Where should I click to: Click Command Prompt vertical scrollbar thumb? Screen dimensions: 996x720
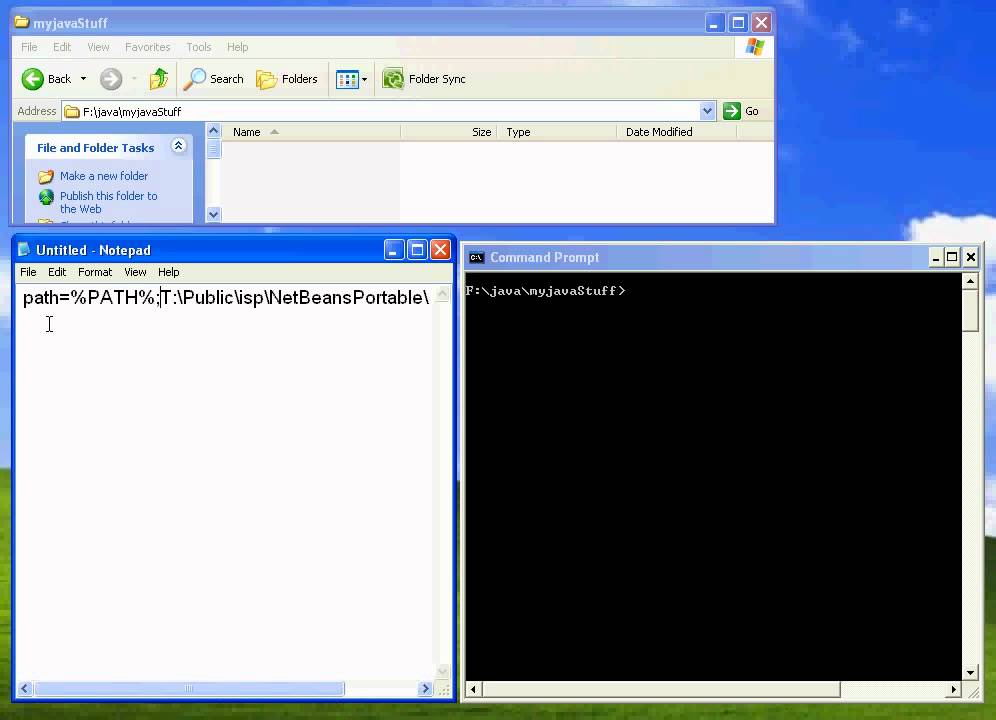coord(970,309)
